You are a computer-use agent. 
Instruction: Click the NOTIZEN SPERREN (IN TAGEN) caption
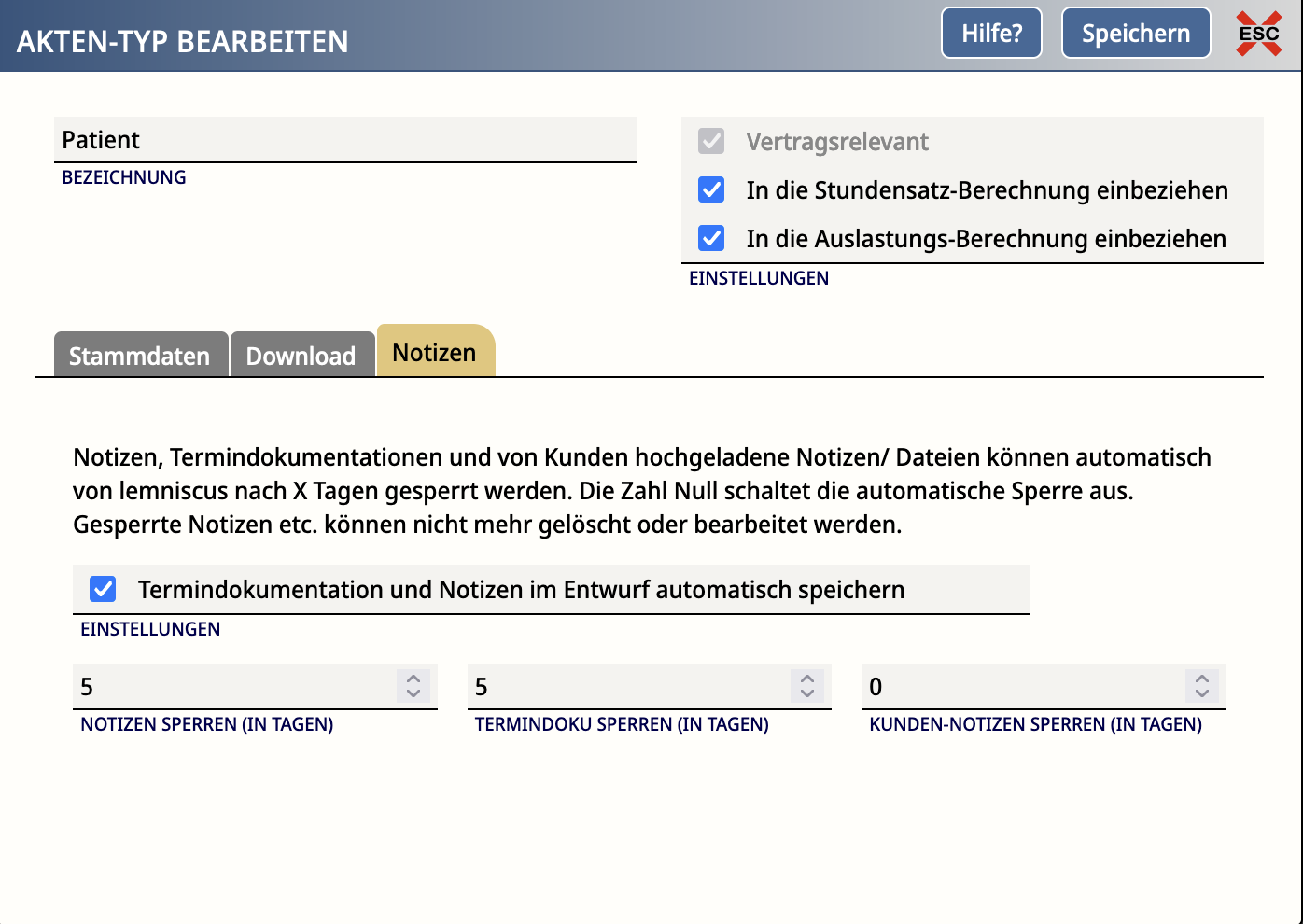click(207, 724)
